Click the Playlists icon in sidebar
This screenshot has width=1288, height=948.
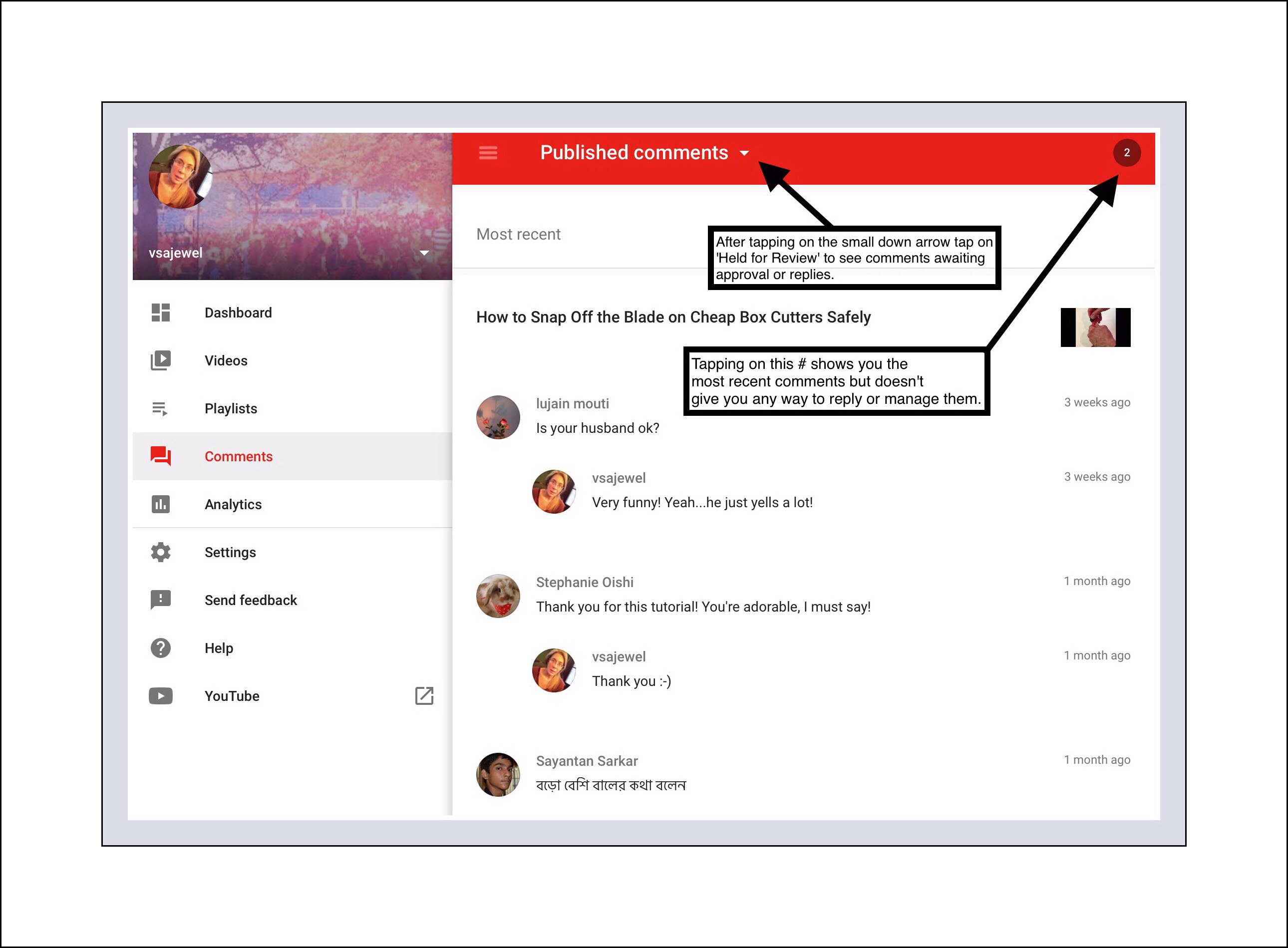click(160, 408)
